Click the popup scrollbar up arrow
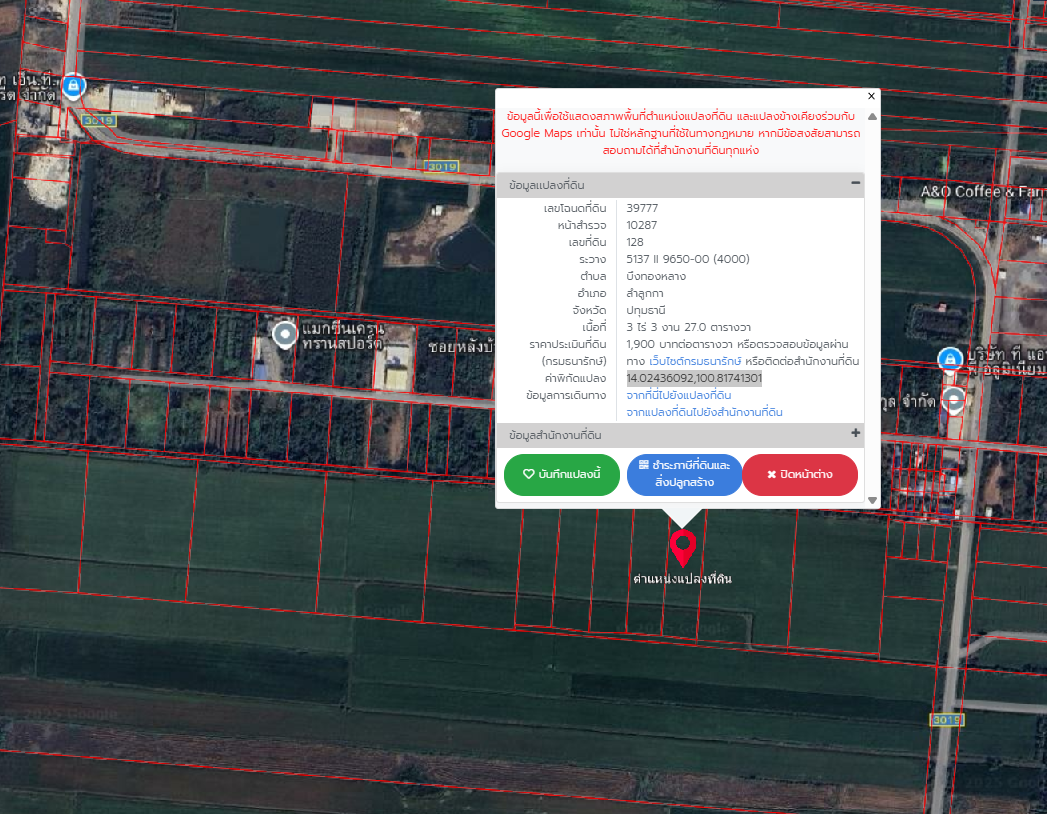This screenshot has width=1047, height=814. [x=872, y=117]
